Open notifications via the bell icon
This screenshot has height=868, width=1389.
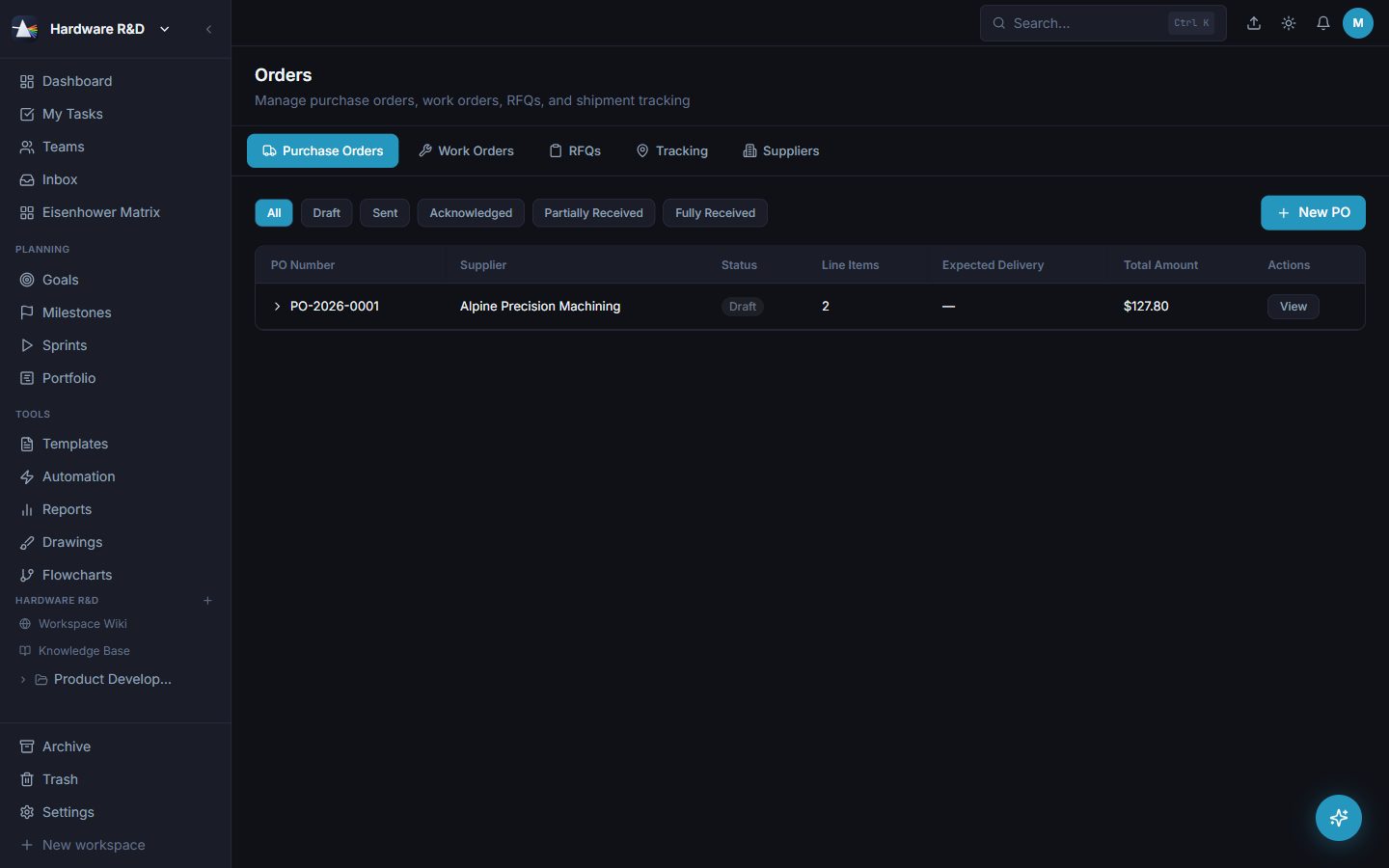1323,23
